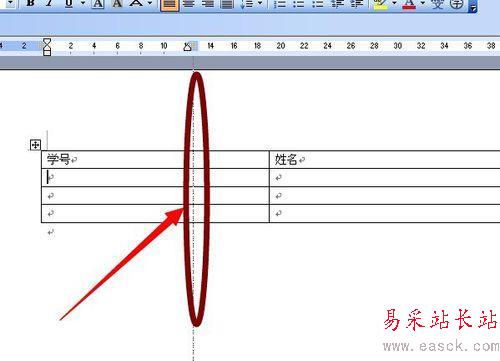Decrease the paragraph indent
Image resolution: width=500 pixels, height=361 pixels.
click(x=337, y=3)
